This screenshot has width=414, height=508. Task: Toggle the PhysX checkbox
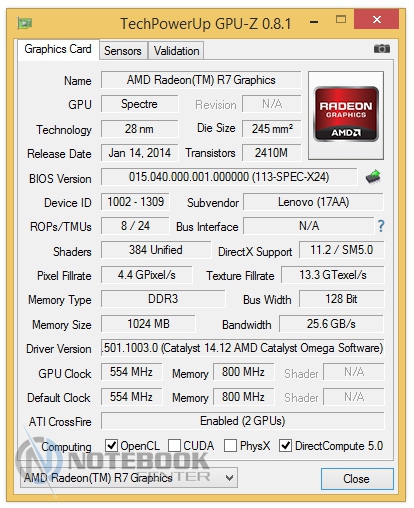click(230, 445)
